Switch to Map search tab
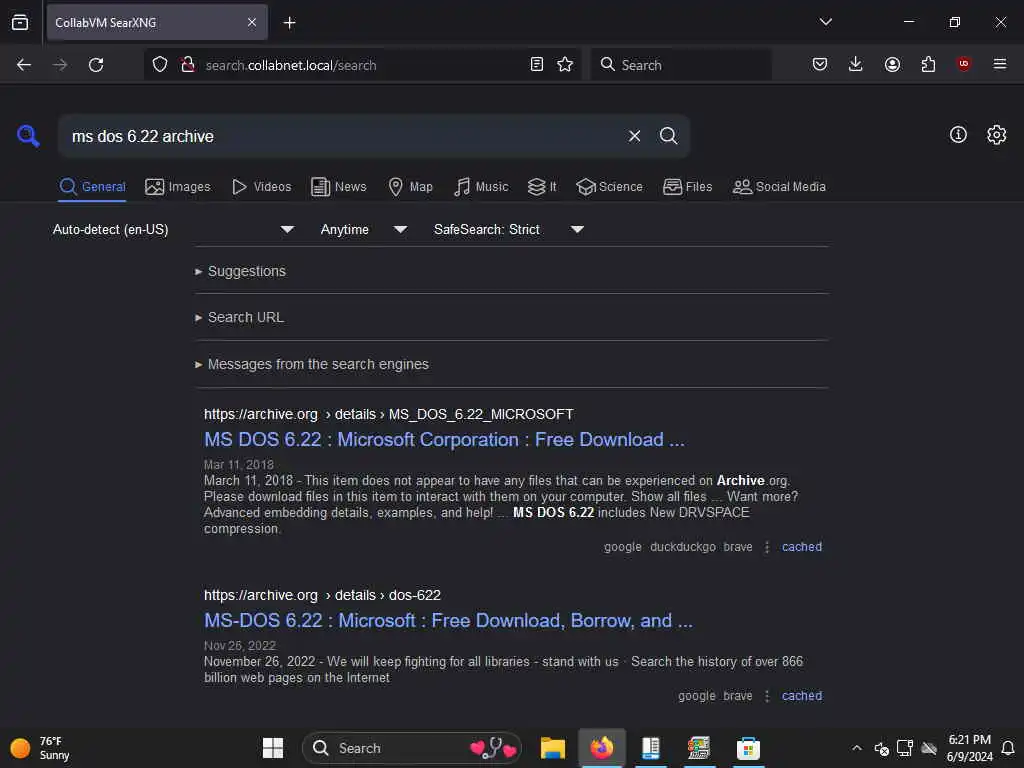 [x=410, y=187]
